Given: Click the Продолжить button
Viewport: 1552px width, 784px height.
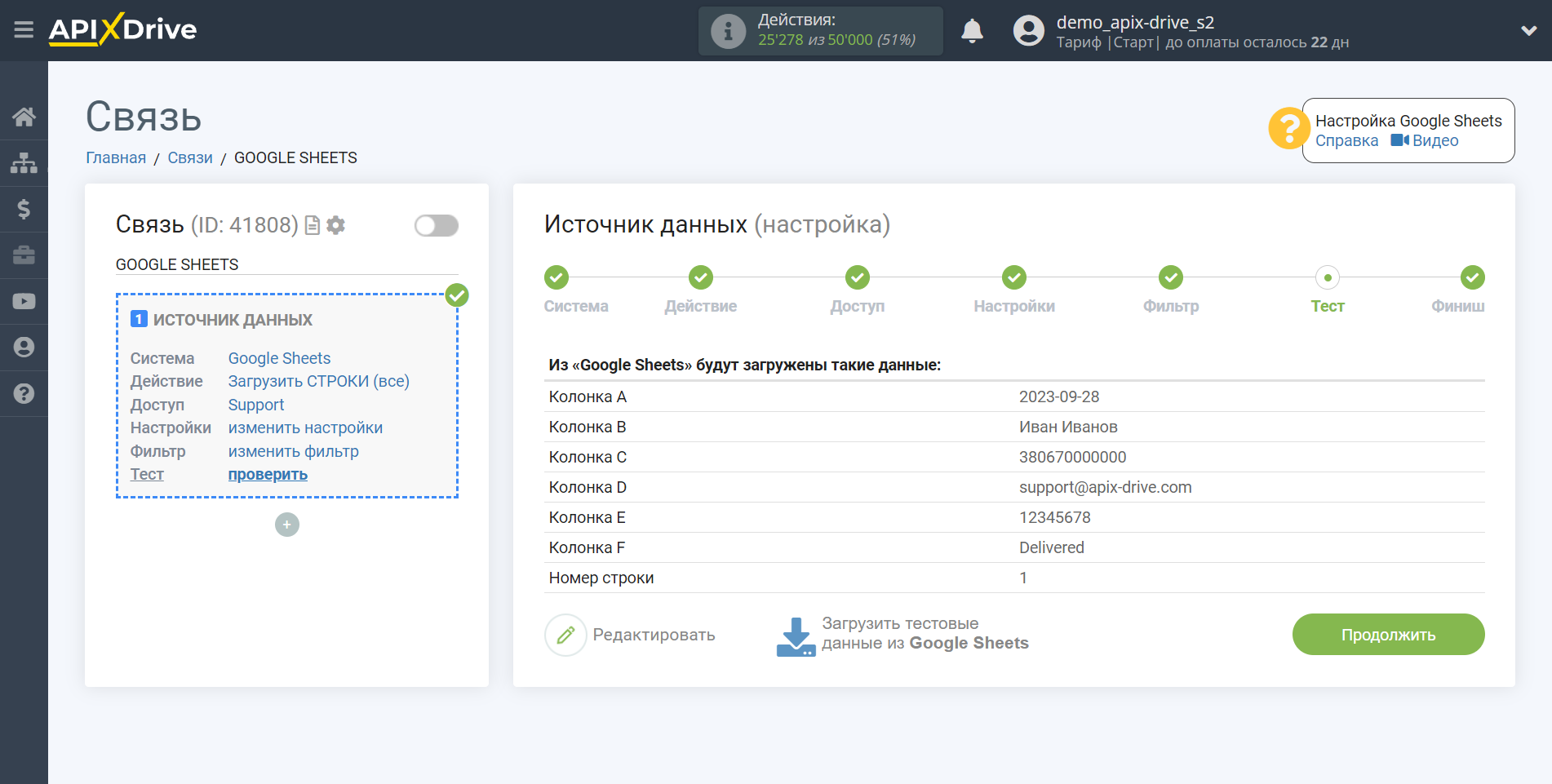Looking at the screenshot, I should click(1388, 635).
